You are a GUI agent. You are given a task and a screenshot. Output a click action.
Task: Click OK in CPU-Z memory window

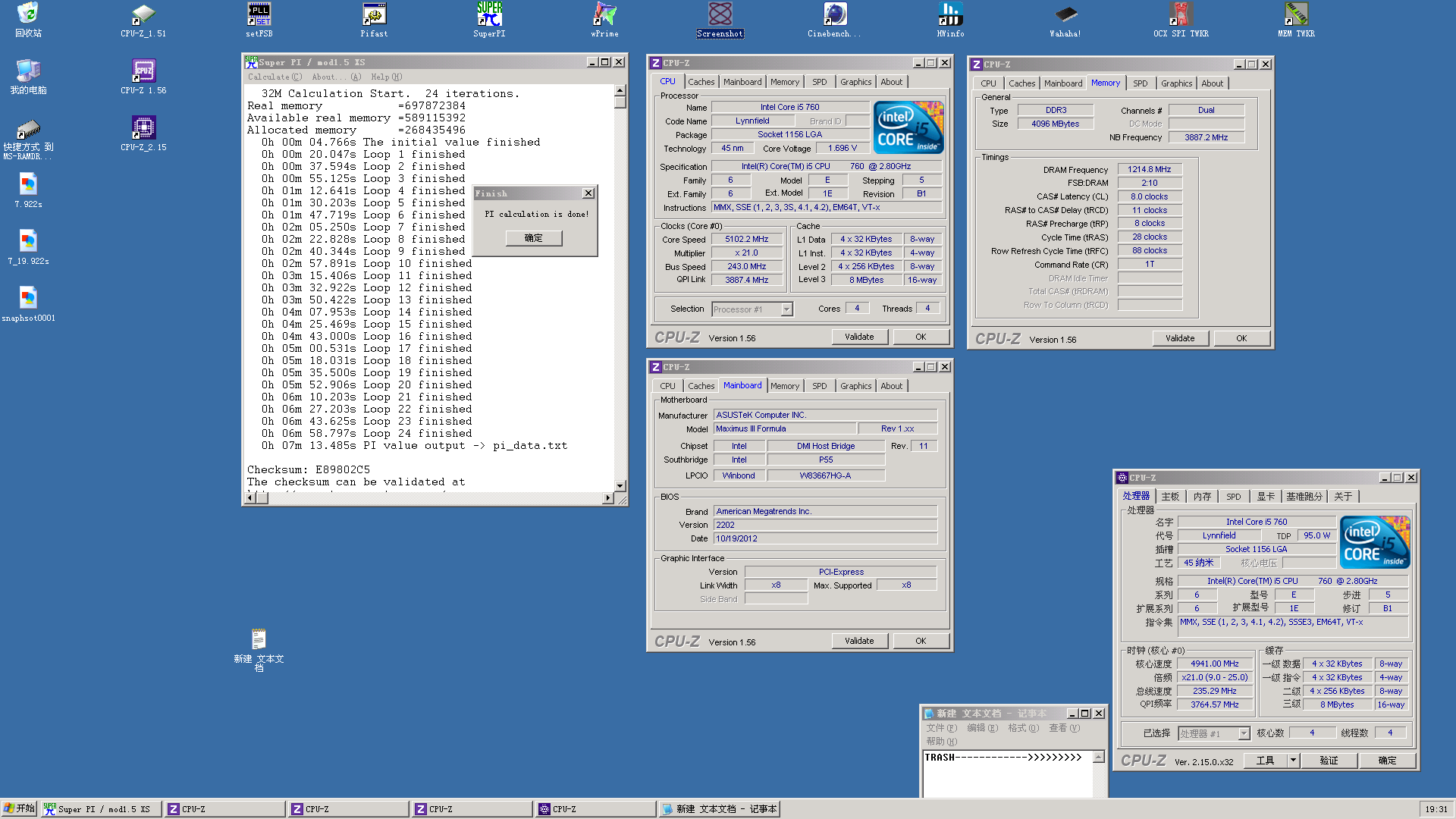pos(1241,338)
